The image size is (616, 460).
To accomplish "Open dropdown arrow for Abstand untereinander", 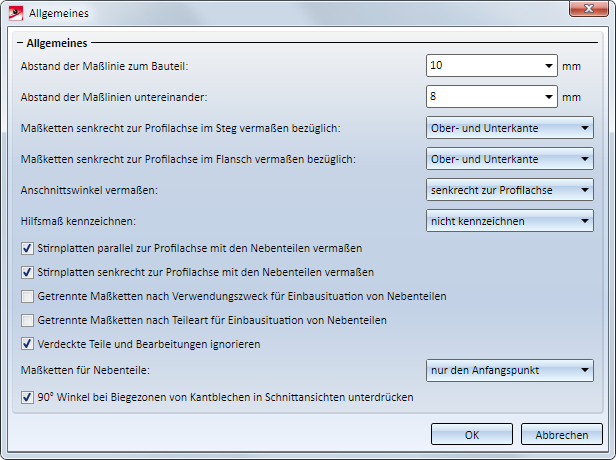I will (549, 97).
